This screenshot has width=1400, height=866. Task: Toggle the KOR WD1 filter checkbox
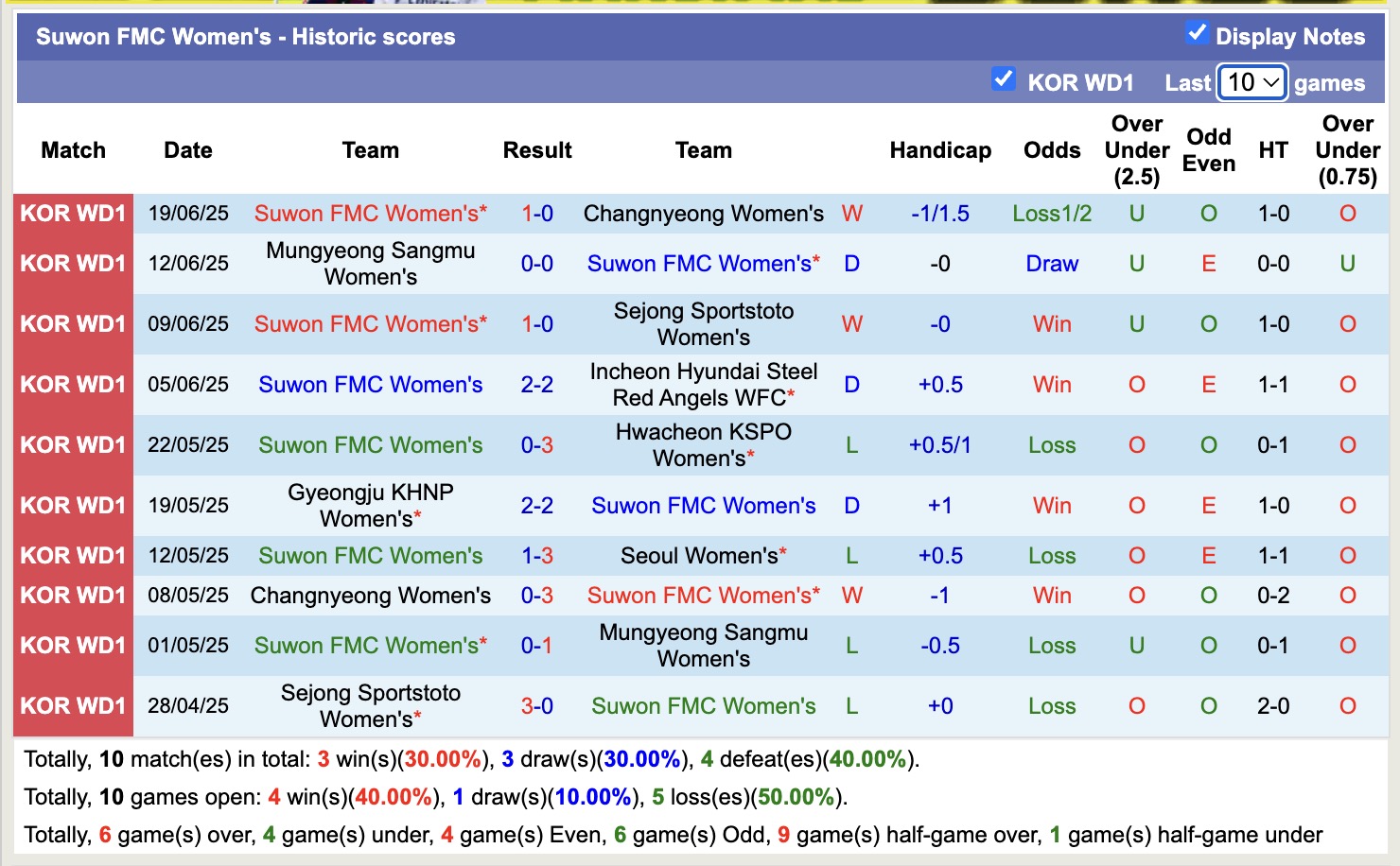[1004, 79]
